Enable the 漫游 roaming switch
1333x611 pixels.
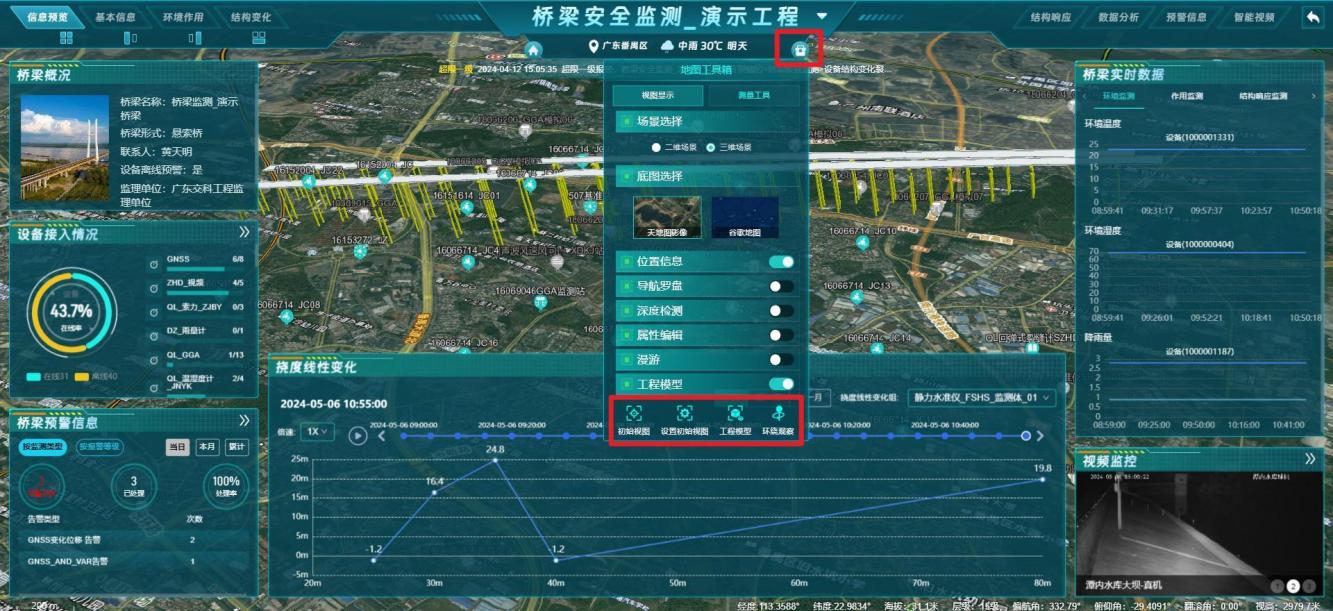point(781,360)
